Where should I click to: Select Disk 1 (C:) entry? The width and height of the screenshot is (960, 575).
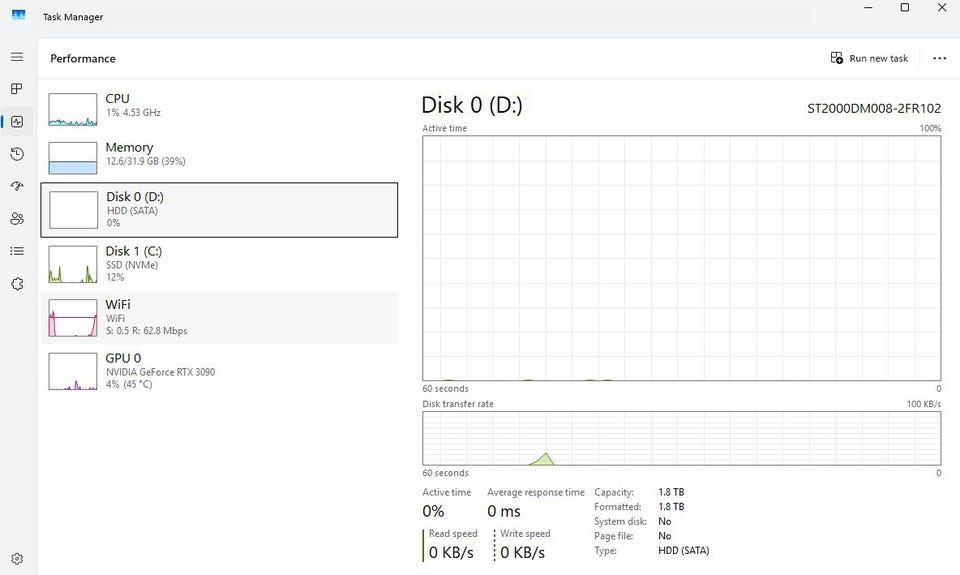tap(219, 264)
